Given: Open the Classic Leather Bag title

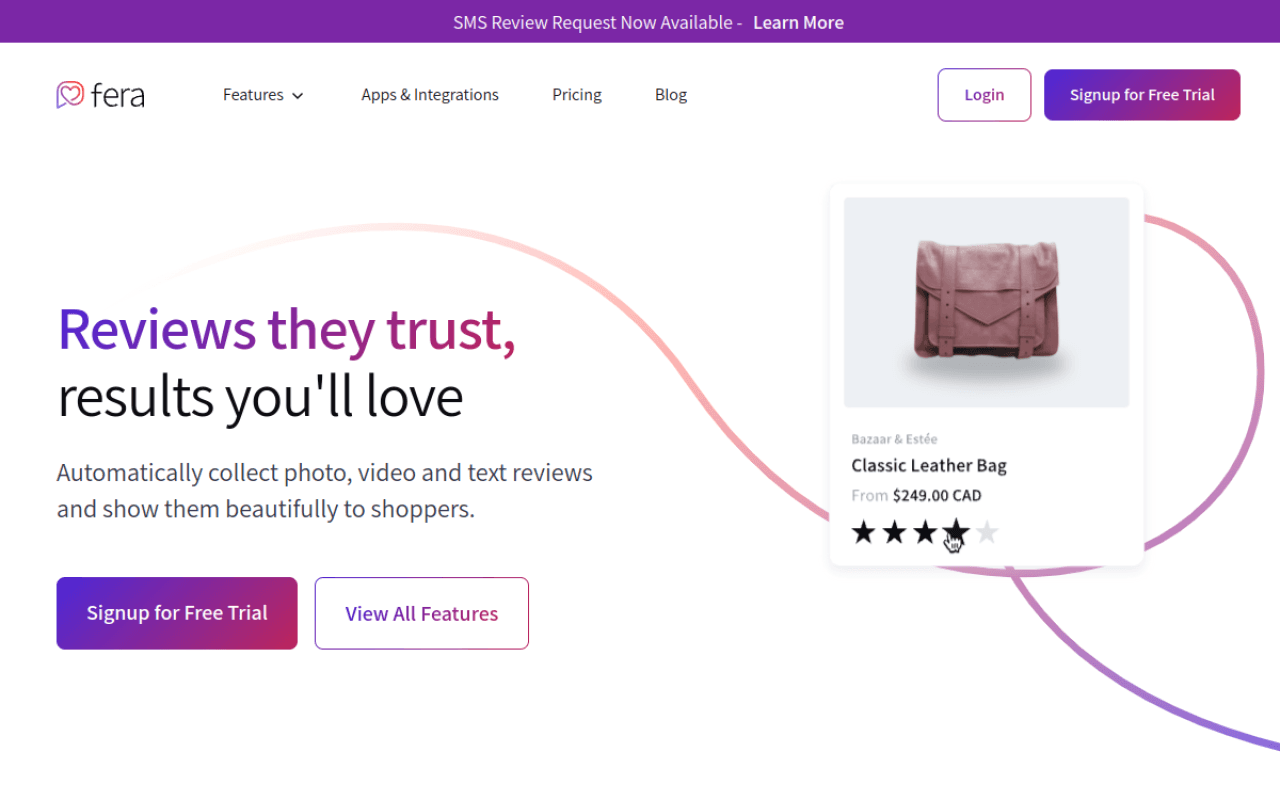Looking at the screenshot, I should pyautogui.click(x=929, y=465).
